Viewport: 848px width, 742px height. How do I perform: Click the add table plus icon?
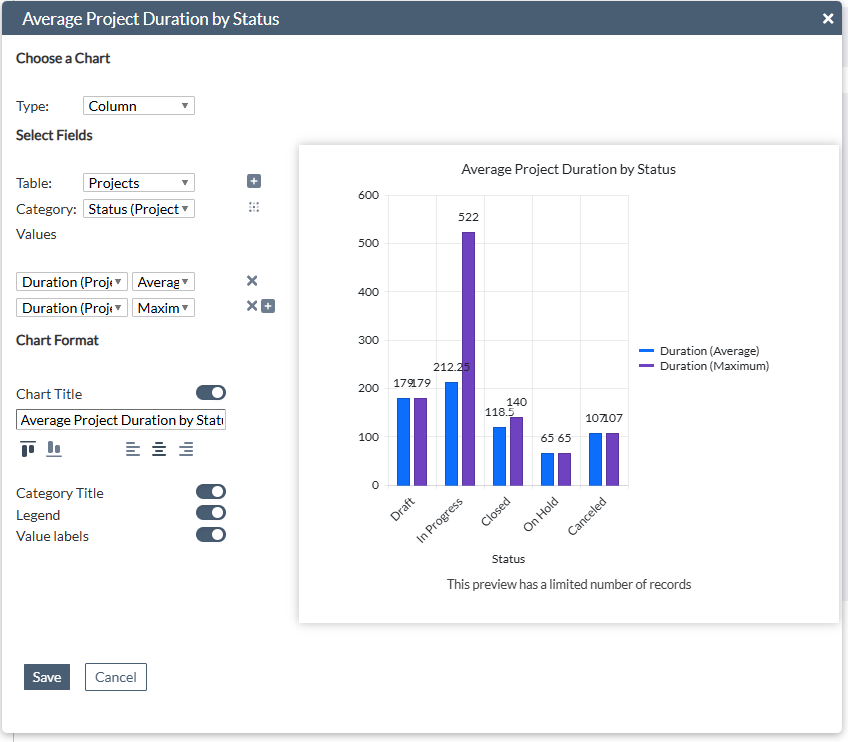[254, 181]
